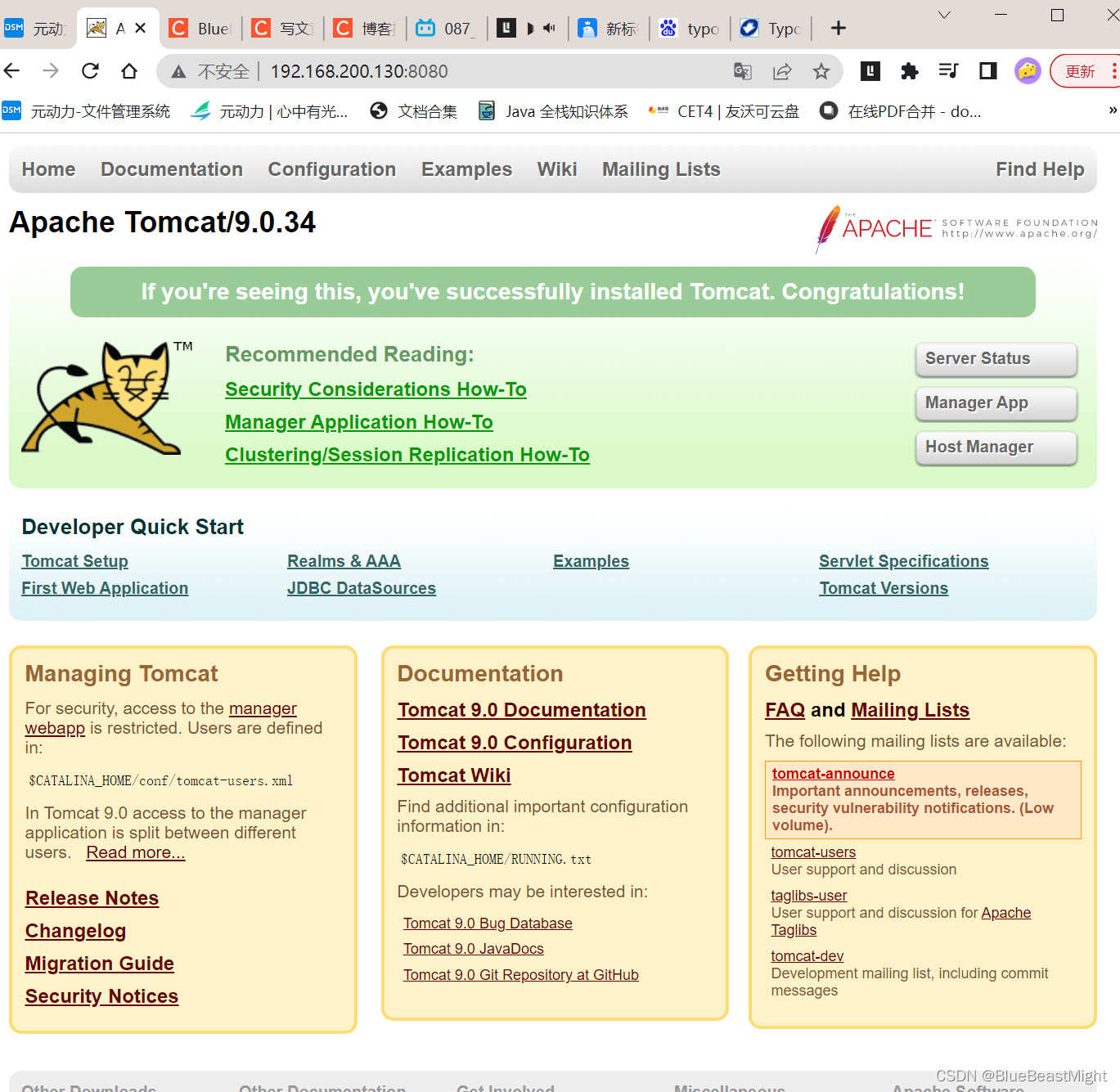Open the 元动力-文件管理系统 bookmark
The width and height of the screenshot is (1120, 1092).
click(87, 111)
